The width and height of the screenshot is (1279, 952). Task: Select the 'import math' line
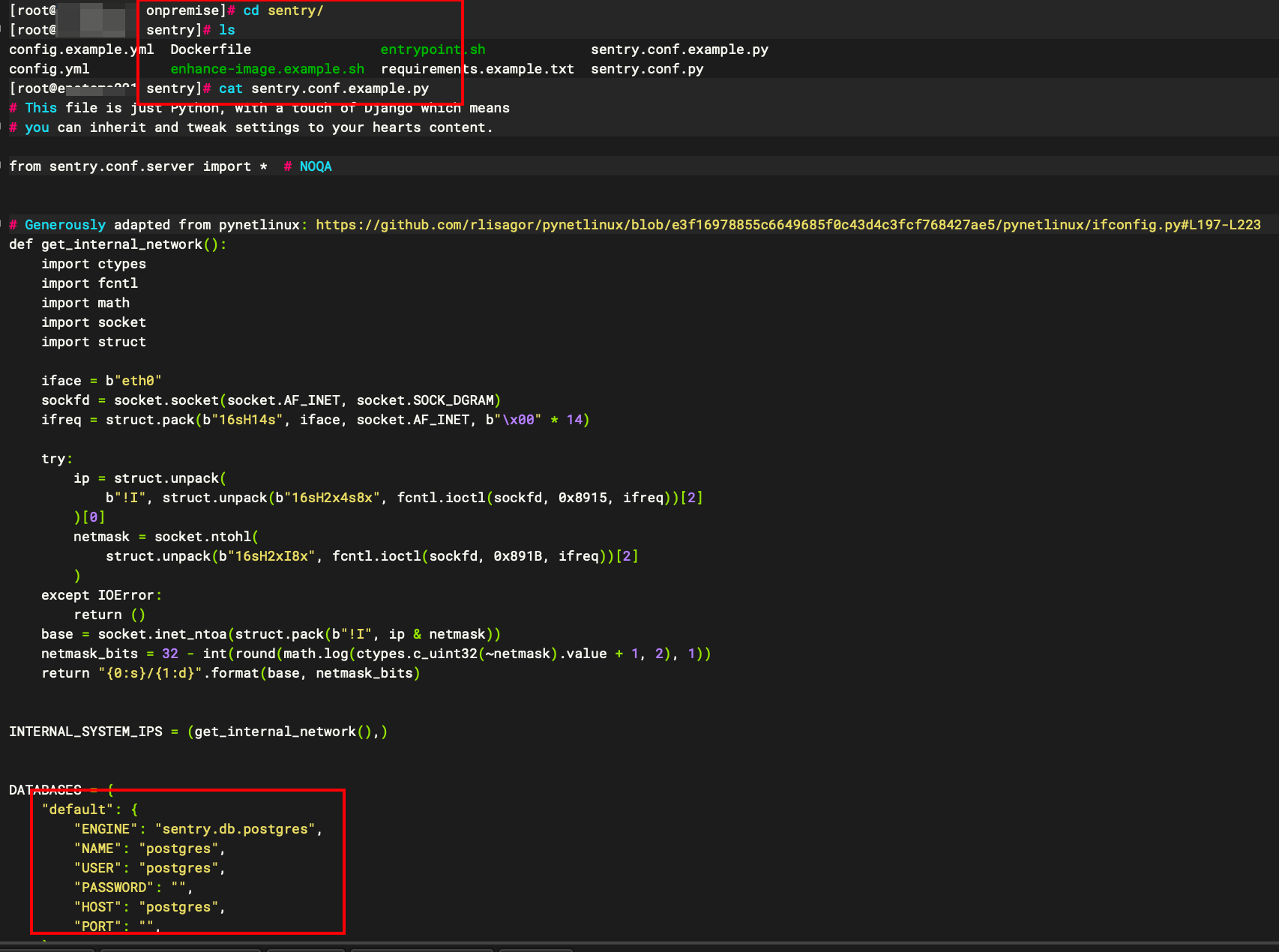pos(85,303)
